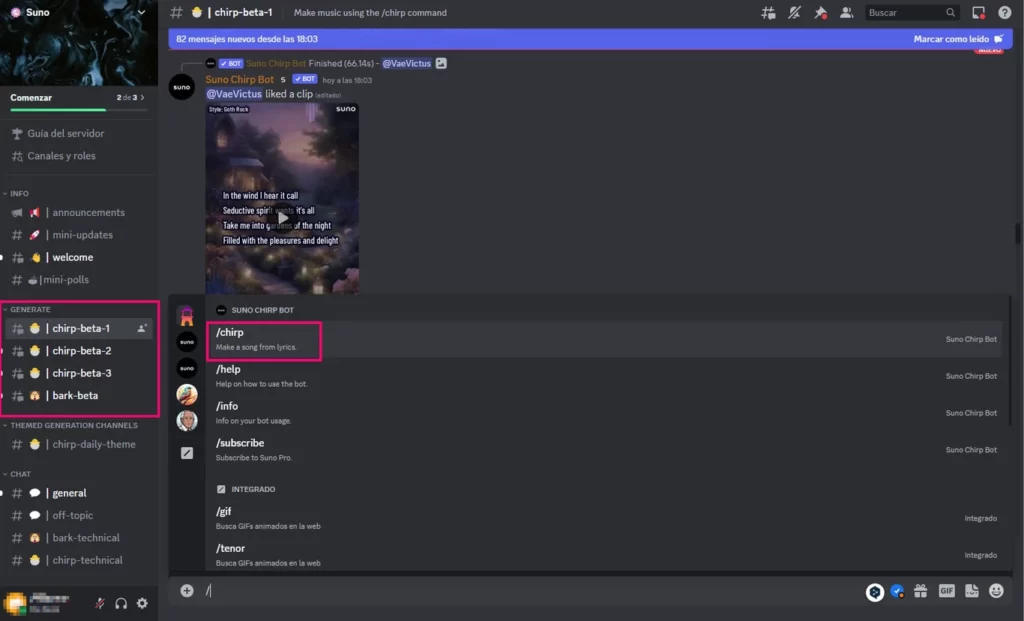Open pinned messages icon
The width and height of the screenshot is (1024, 621).
click(820, 12)
